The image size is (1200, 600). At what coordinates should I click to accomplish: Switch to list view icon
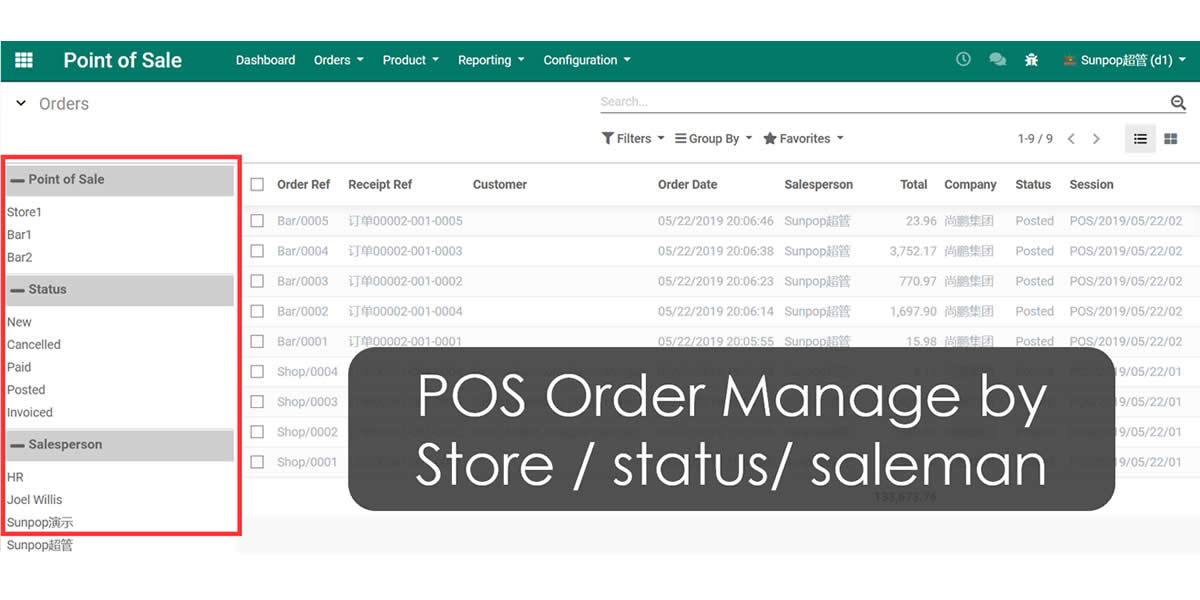coord(1140,139)
